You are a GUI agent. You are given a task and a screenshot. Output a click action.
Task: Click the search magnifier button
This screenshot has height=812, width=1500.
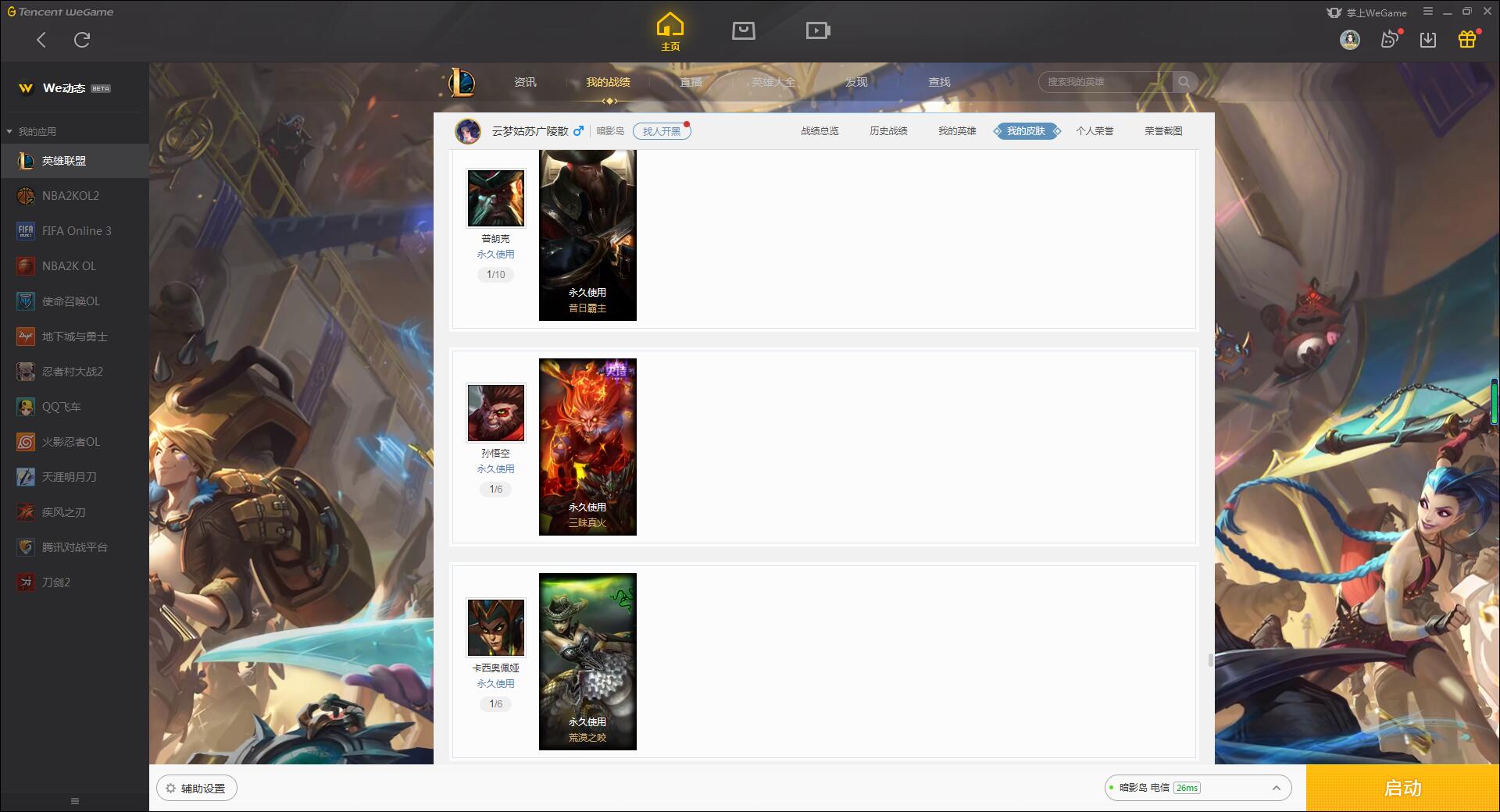click(x=1184, y=82)
